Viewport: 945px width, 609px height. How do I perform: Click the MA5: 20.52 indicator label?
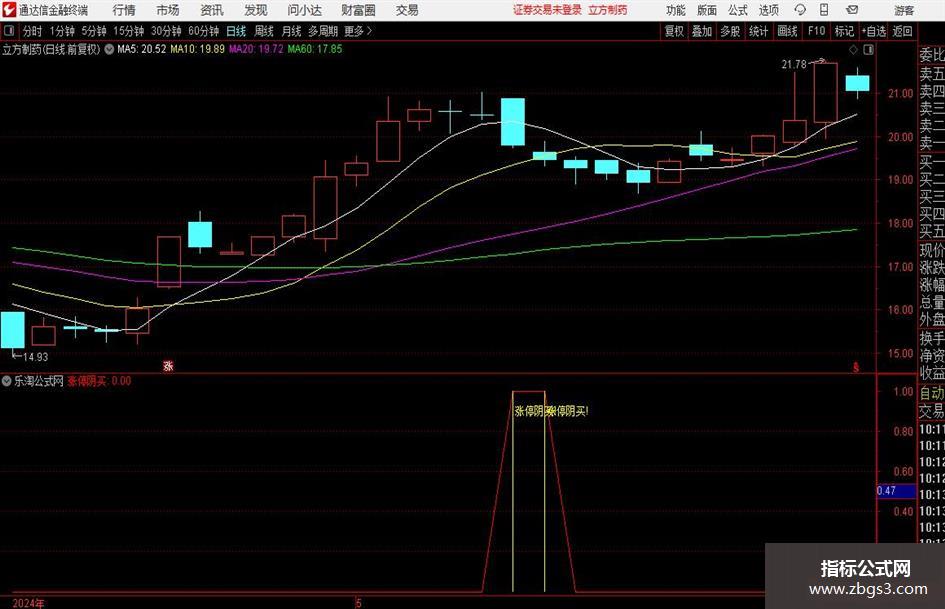click(141, 49)
